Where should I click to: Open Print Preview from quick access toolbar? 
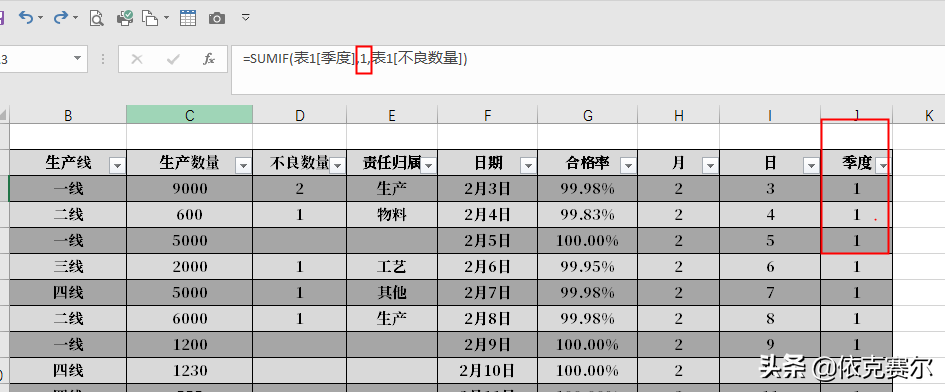click(96, 18)
